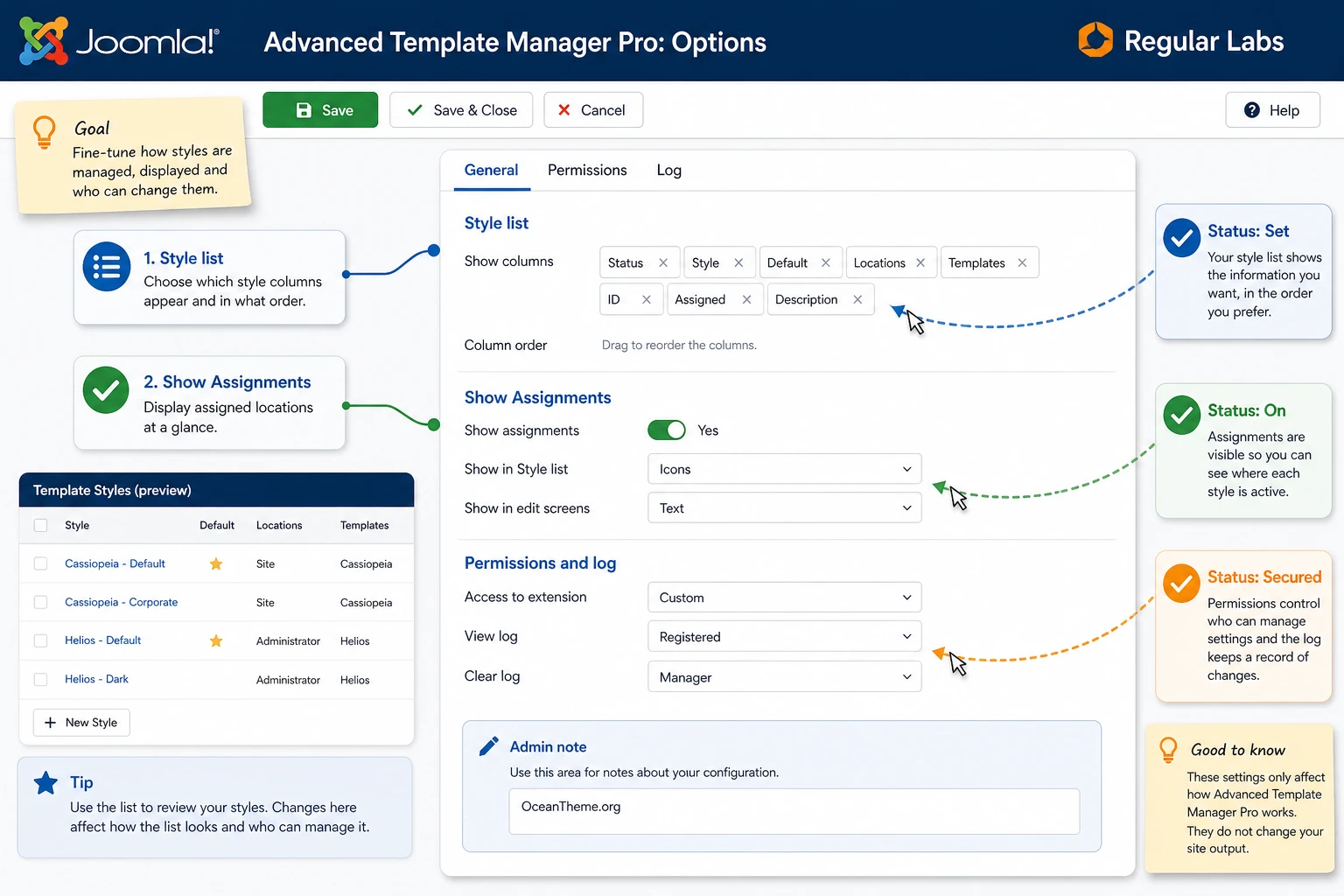
Task: Remove the Description column tag
Action: [x=857, y=299]
